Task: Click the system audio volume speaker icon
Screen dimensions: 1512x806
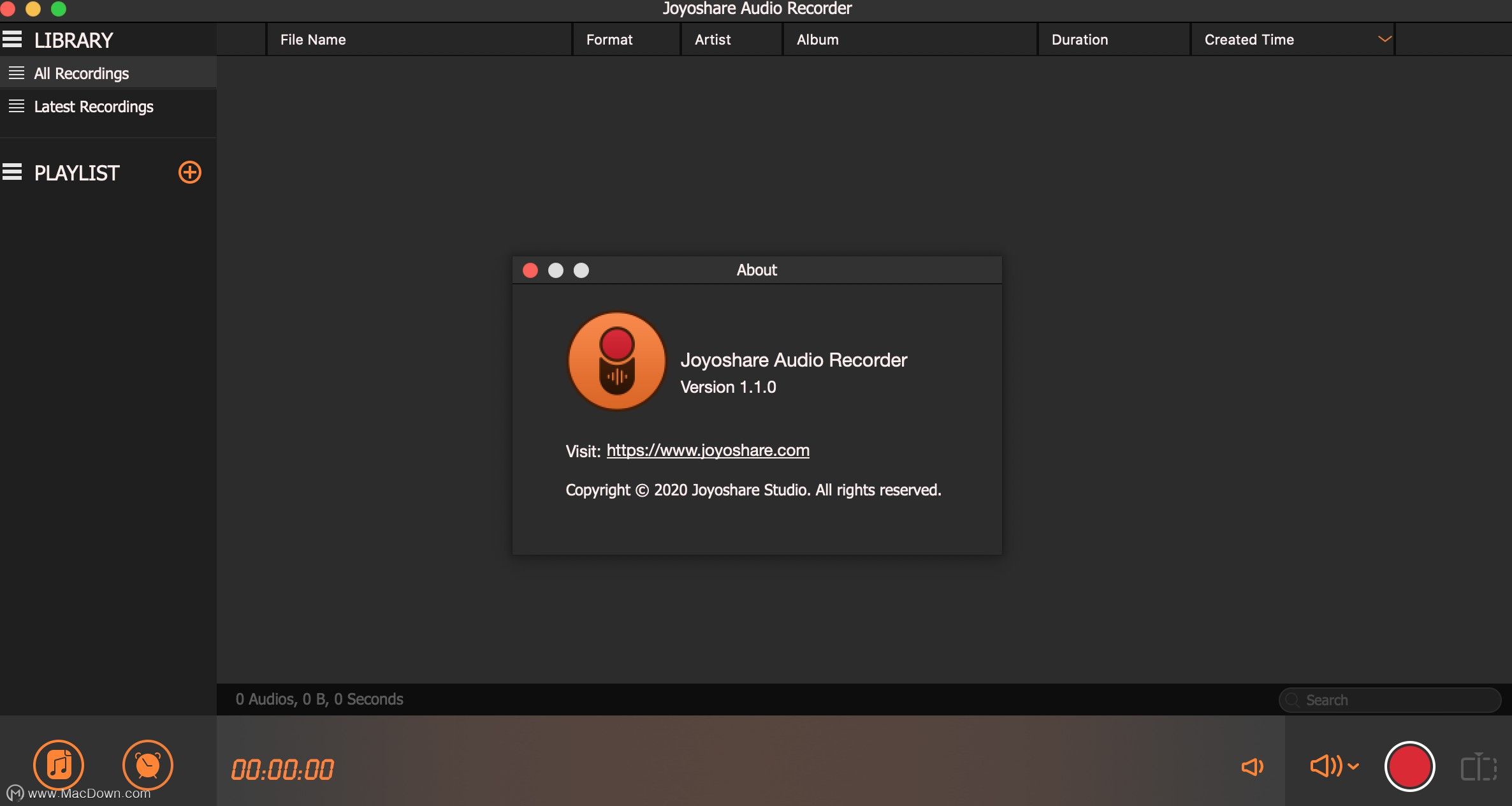Action: click(1326, 766)
